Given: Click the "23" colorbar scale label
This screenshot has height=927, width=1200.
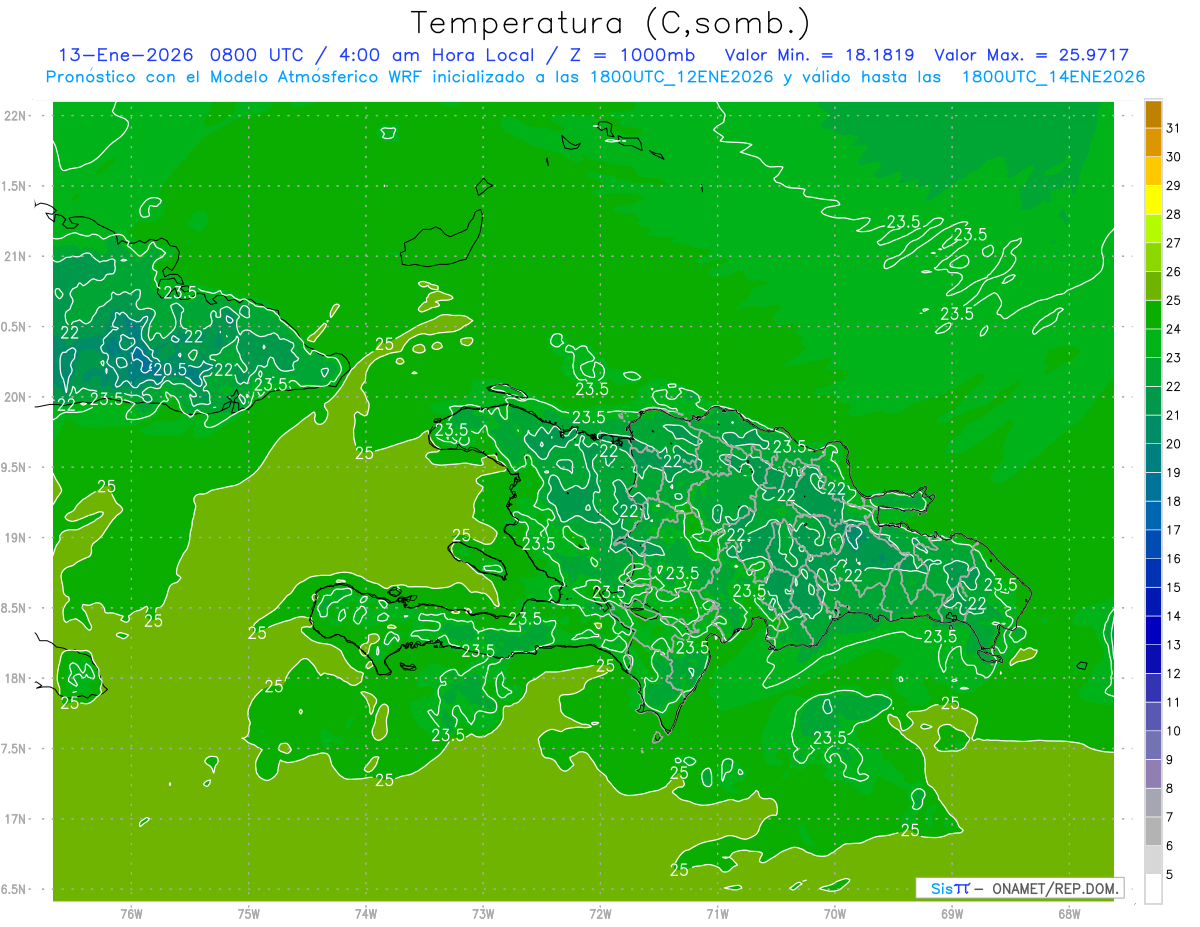Looking at the screenshot, I should pyautogui.click(x=1174, y=358).
